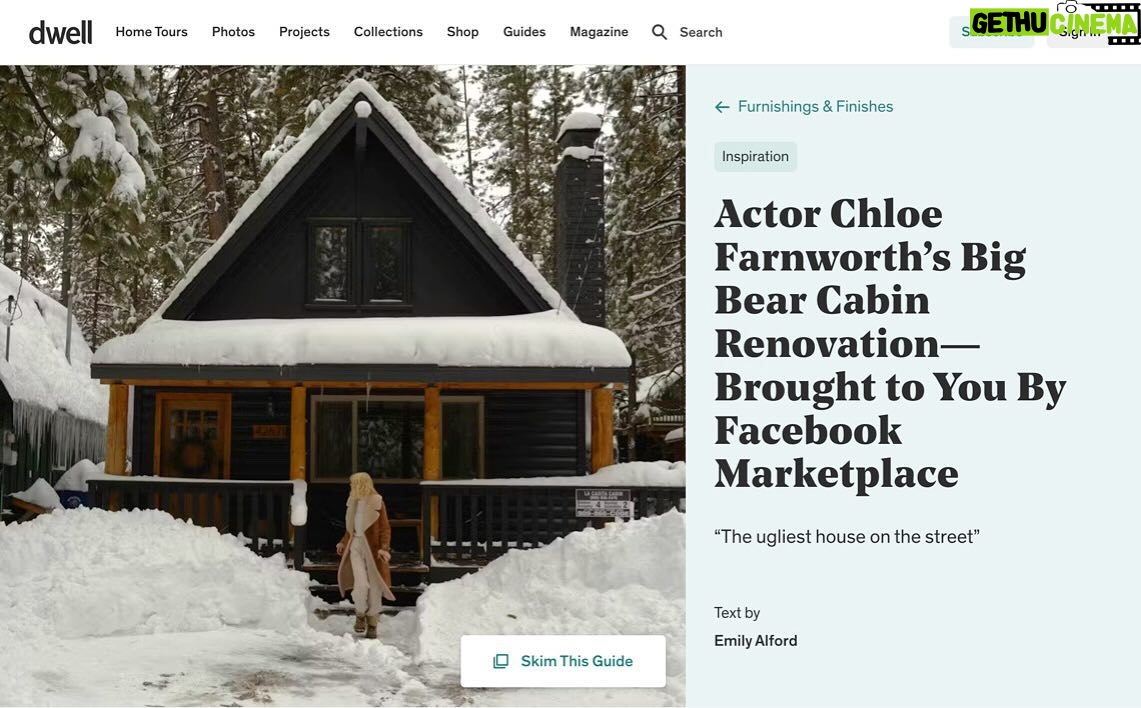Click the search magnifier icon

click(x=659, y=32)
